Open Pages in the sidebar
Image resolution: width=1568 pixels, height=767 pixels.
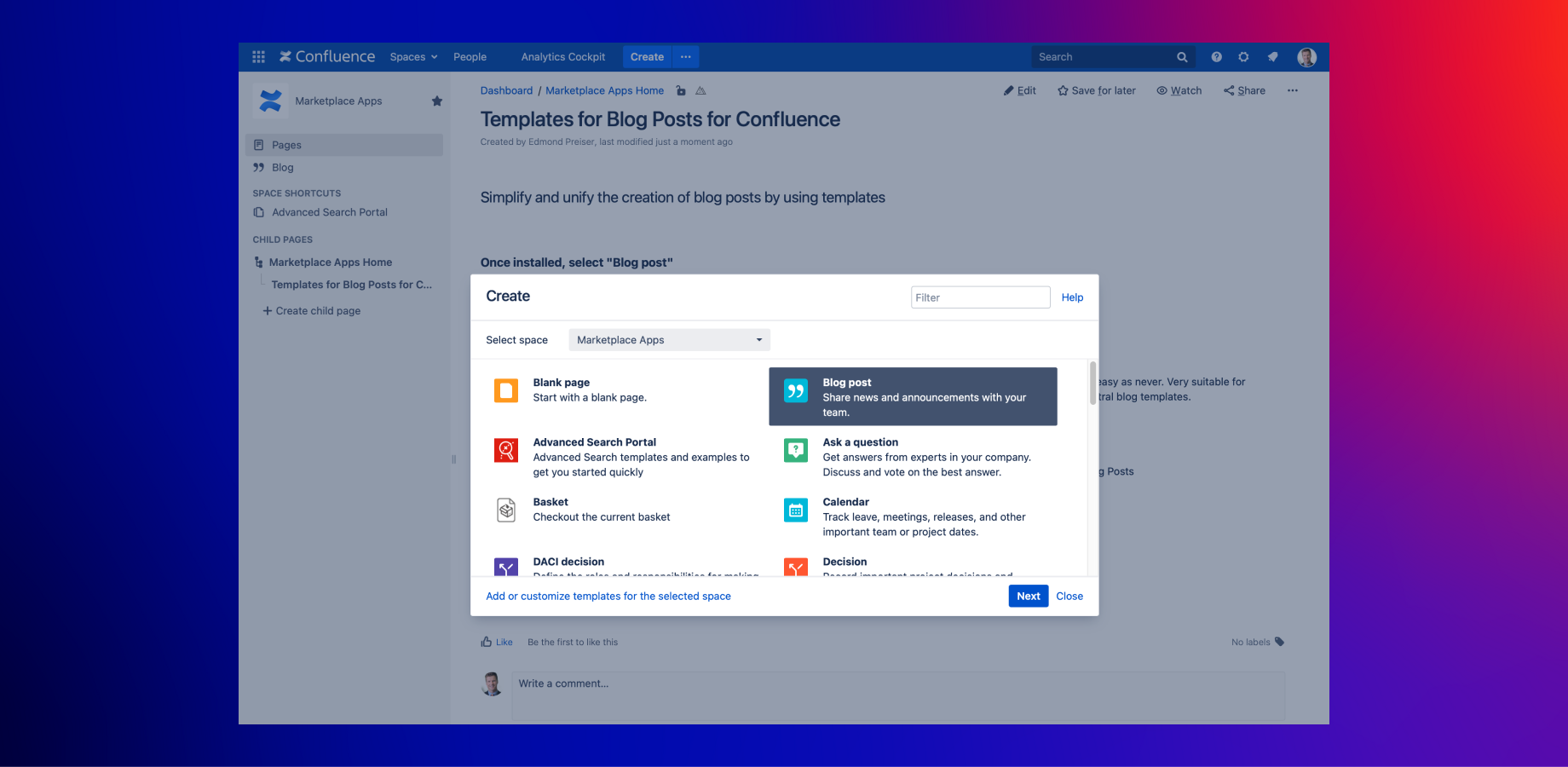coord(344,145)
